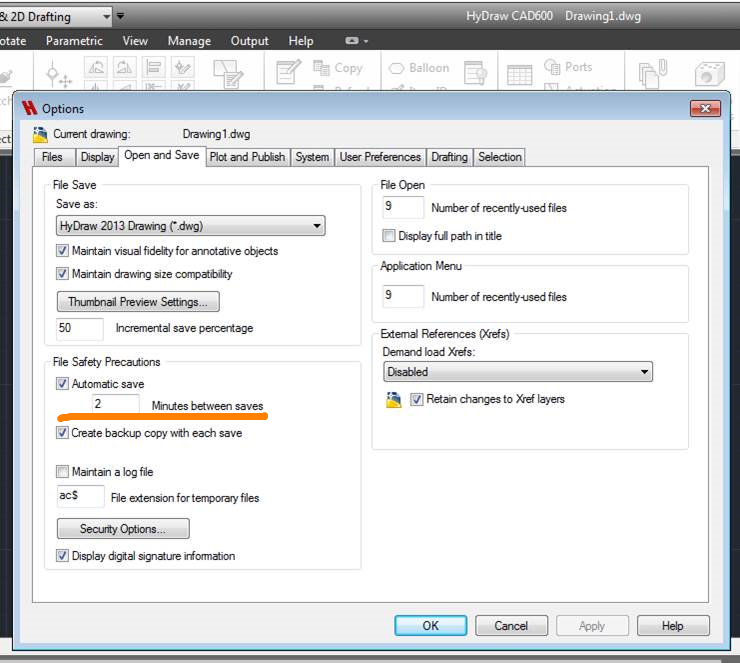
Task: Toggle Create backup copy with each save
Action: pos(62,433)
